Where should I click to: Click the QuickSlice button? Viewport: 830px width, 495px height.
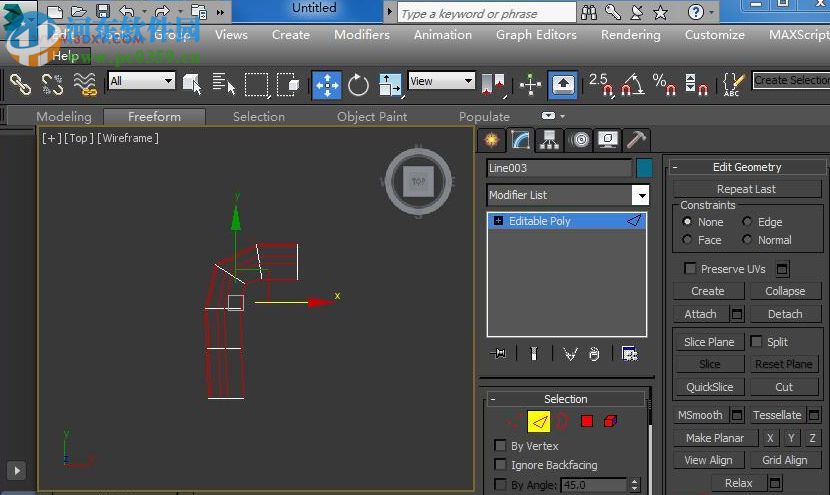coord(709,387)
